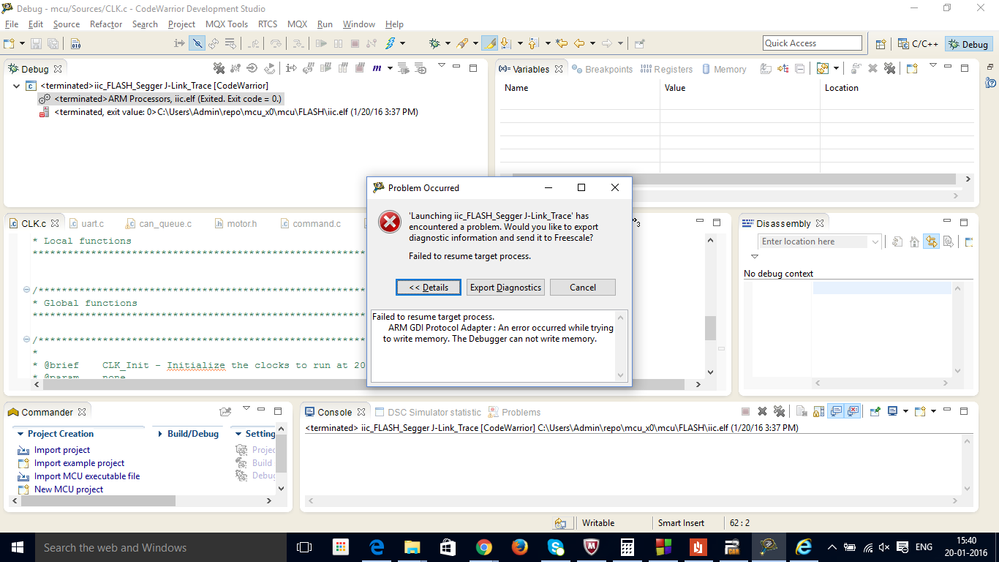The image size is (999, 562).
Task: Click the editor vertical scrollbar thumb
Action: pyautogui.click(x=710, y=328)
